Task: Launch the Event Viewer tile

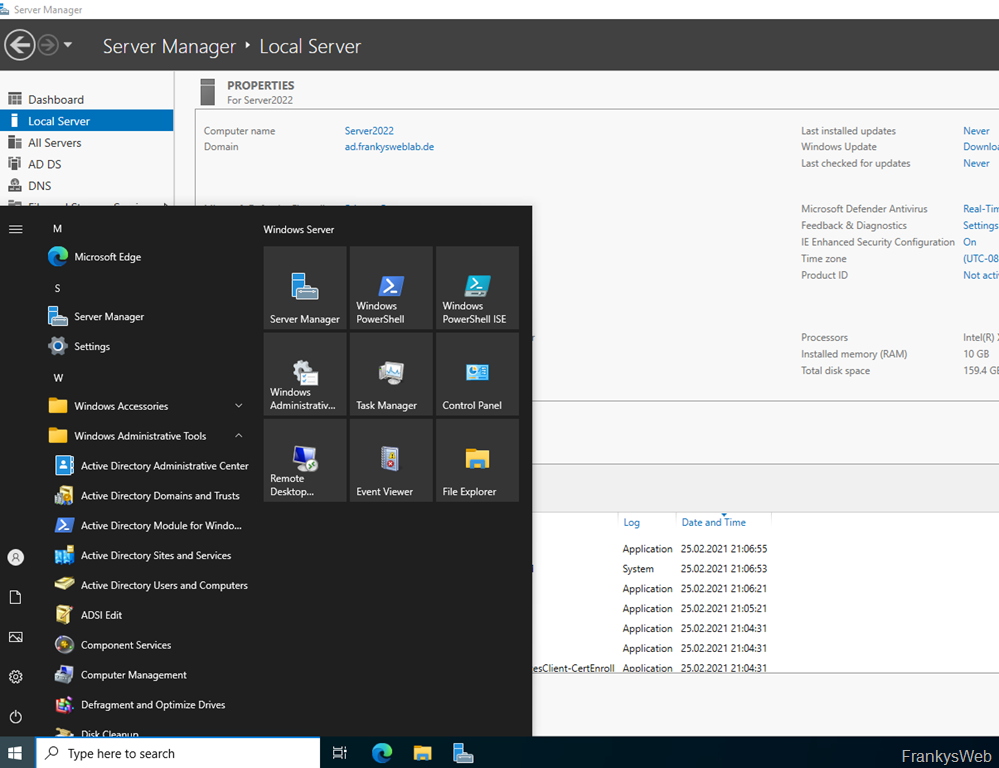Action: [391, 460]
